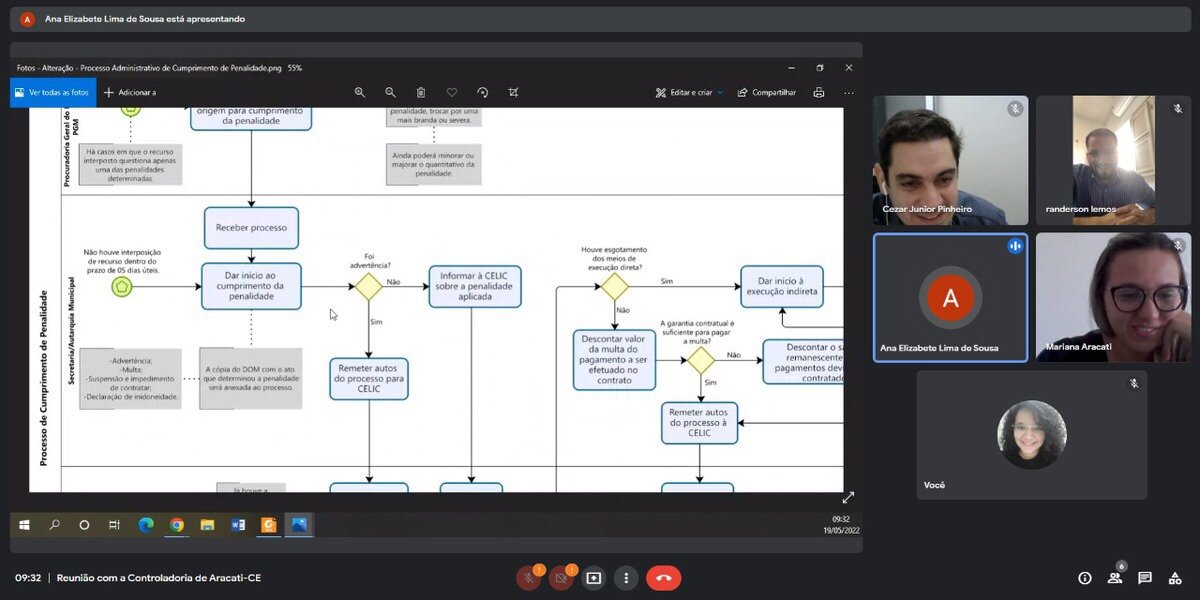Toggle present screen button in Meet
Viewport: 1200px width, 600px height.
[594, 578]
